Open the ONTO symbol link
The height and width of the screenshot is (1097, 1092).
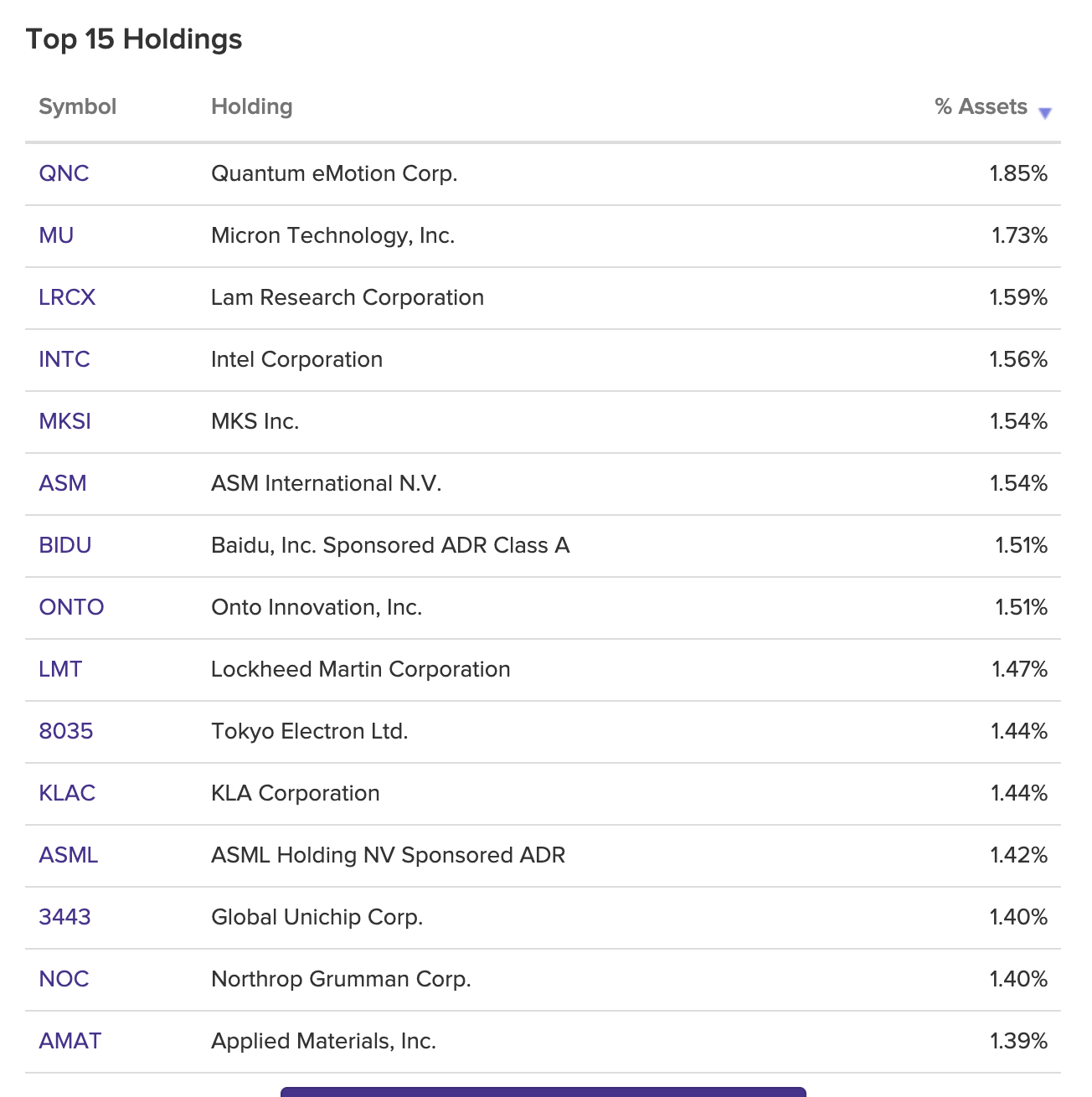tap(71, 607)
